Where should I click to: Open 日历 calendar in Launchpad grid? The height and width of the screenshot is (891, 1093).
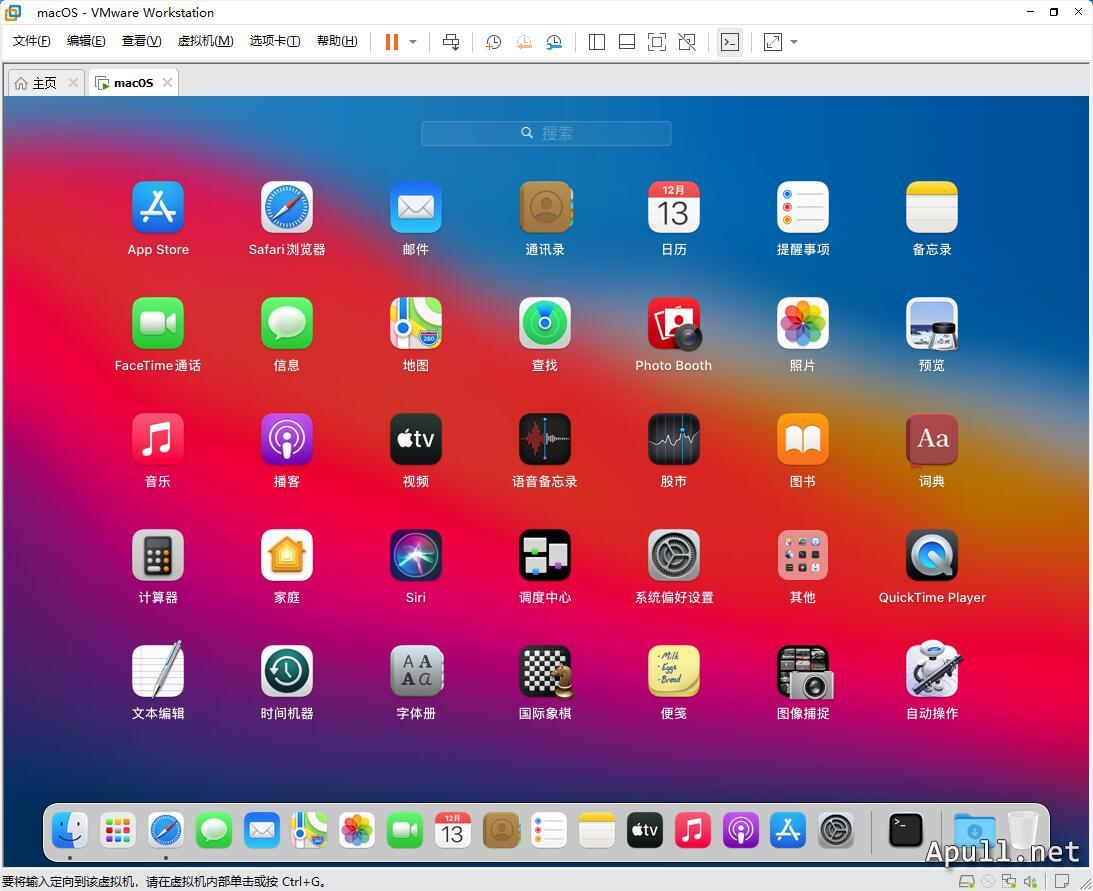(673, 208)
